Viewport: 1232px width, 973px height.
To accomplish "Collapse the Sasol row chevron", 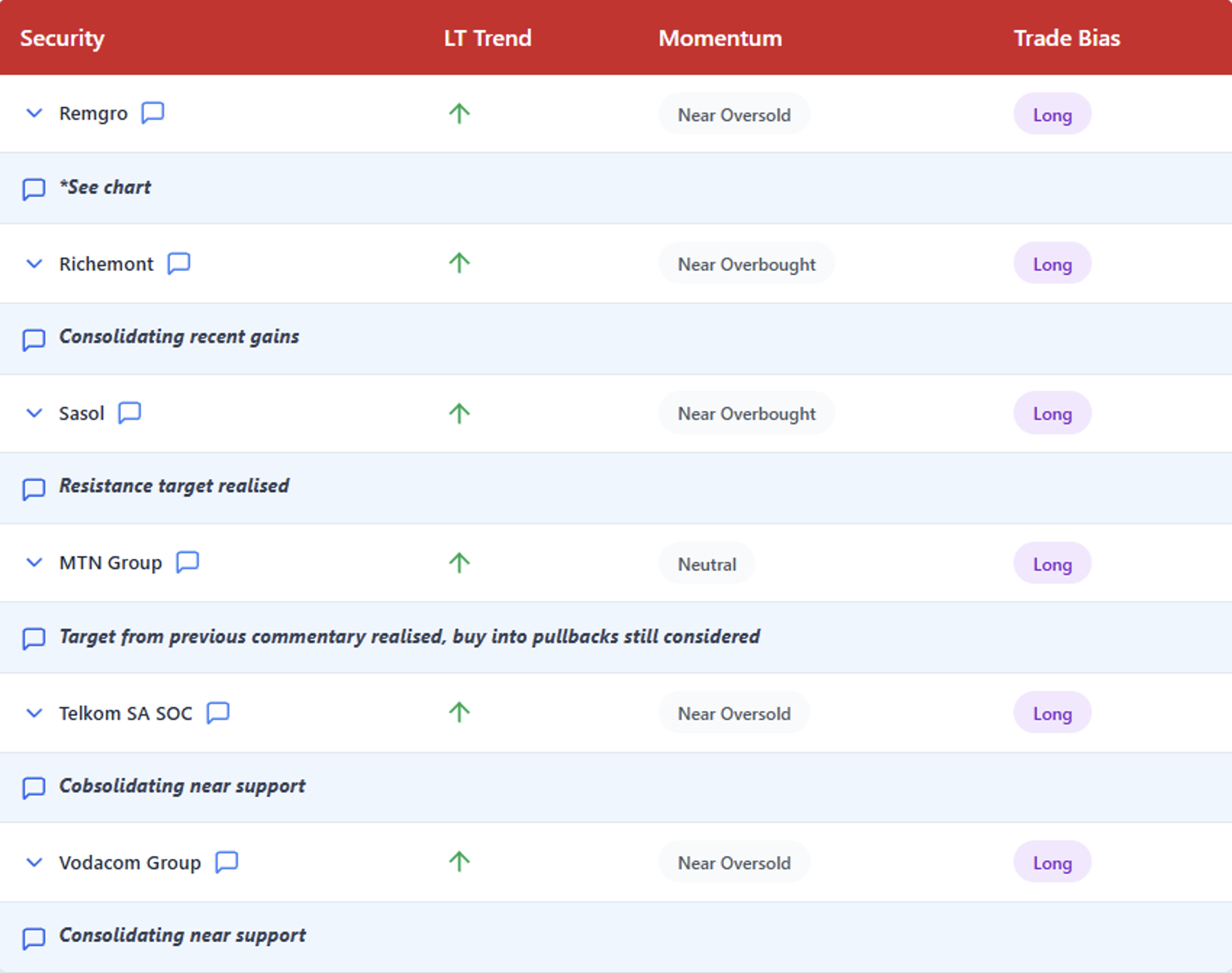I will [34, 413].
